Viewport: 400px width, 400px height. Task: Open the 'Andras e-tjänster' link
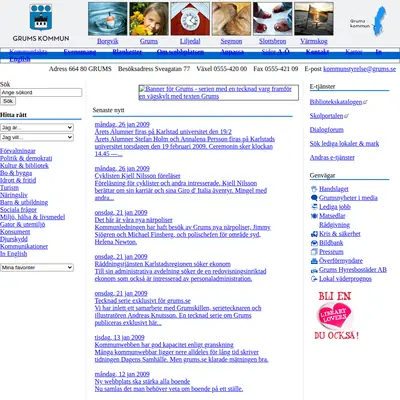332,158
